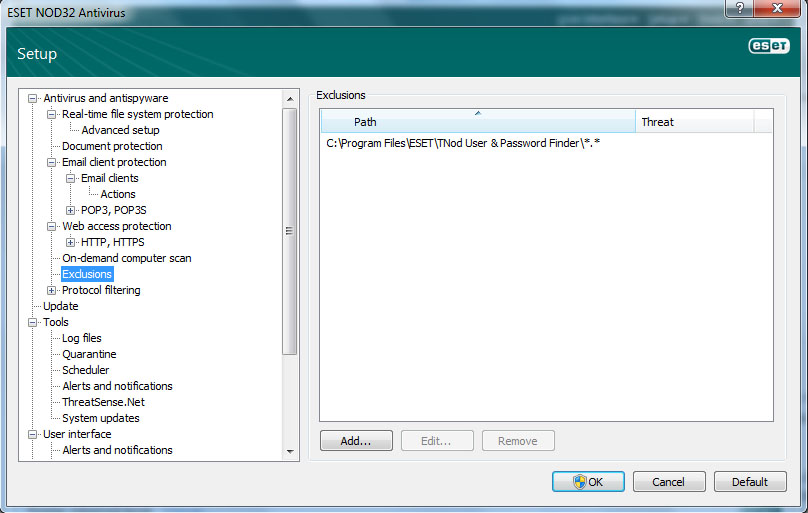
Task: Open the Actions tree item
Action: tap(117, 194)
